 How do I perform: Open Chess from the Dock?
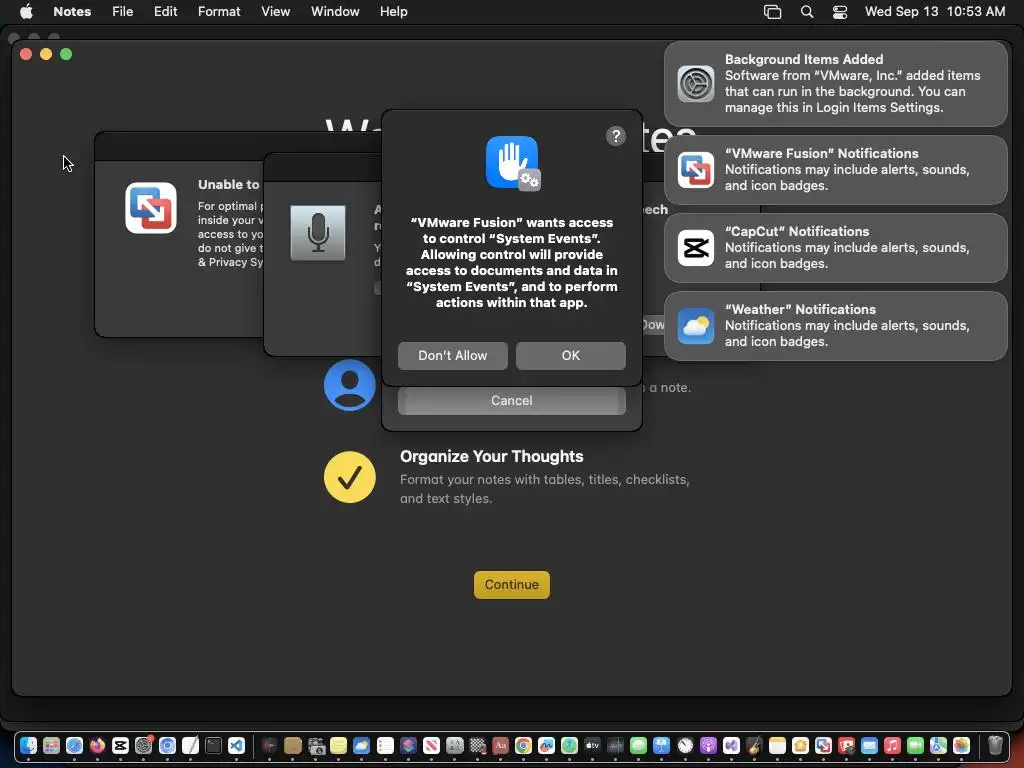(x=477, y=745)
